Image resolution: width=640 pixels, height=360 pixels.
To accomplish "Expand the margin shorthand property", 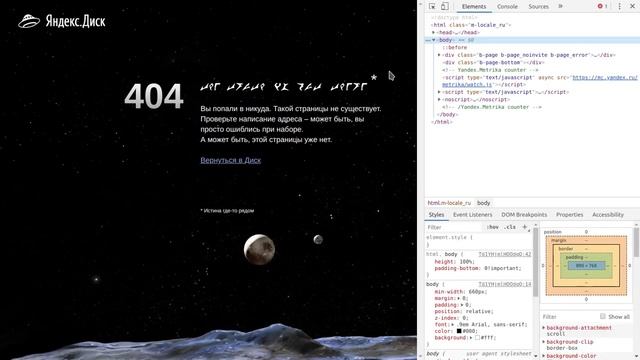I will pos(459,298).
